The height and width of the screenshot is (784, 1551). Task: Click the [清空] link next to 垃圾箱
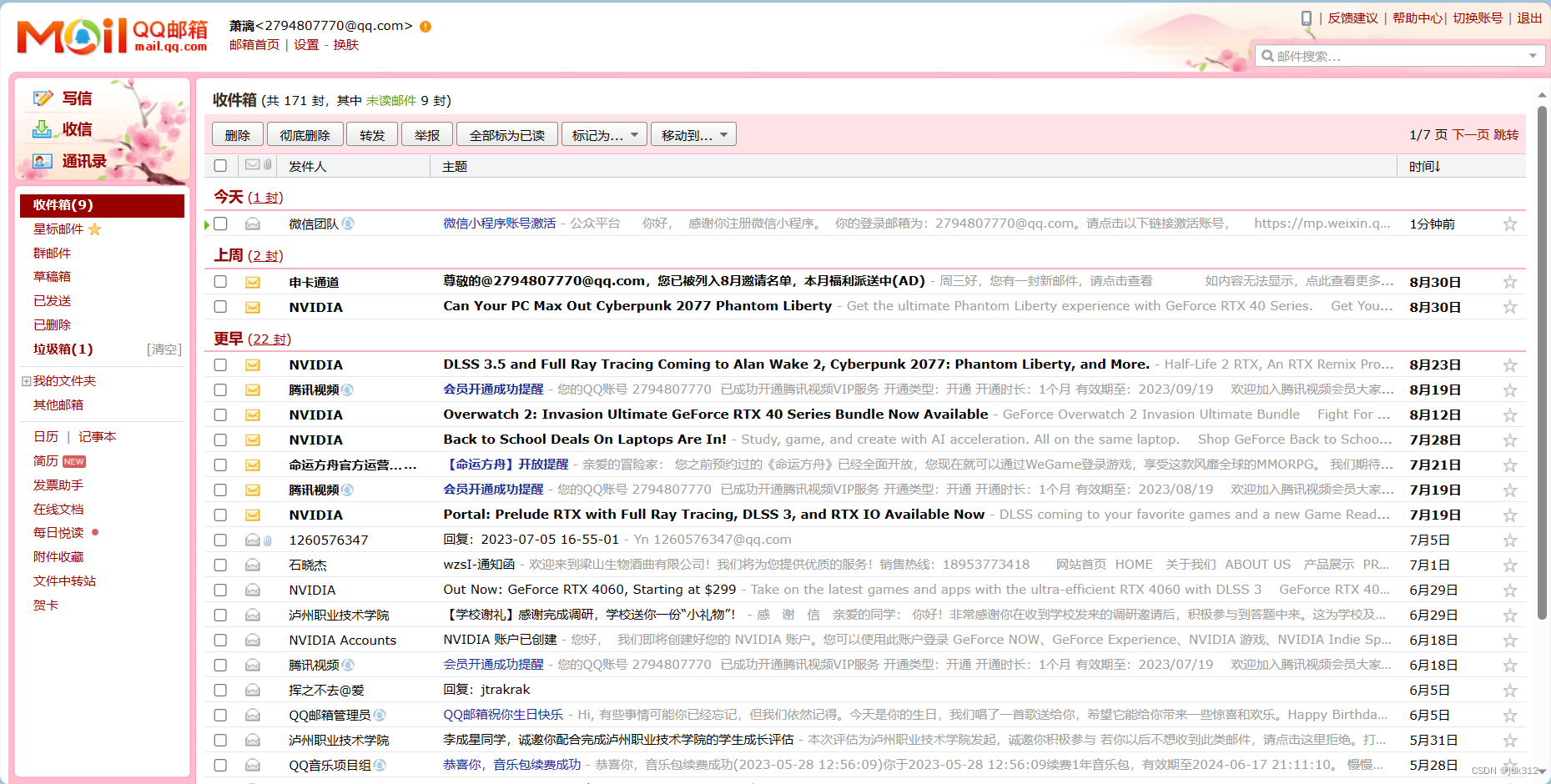[164, 349]
